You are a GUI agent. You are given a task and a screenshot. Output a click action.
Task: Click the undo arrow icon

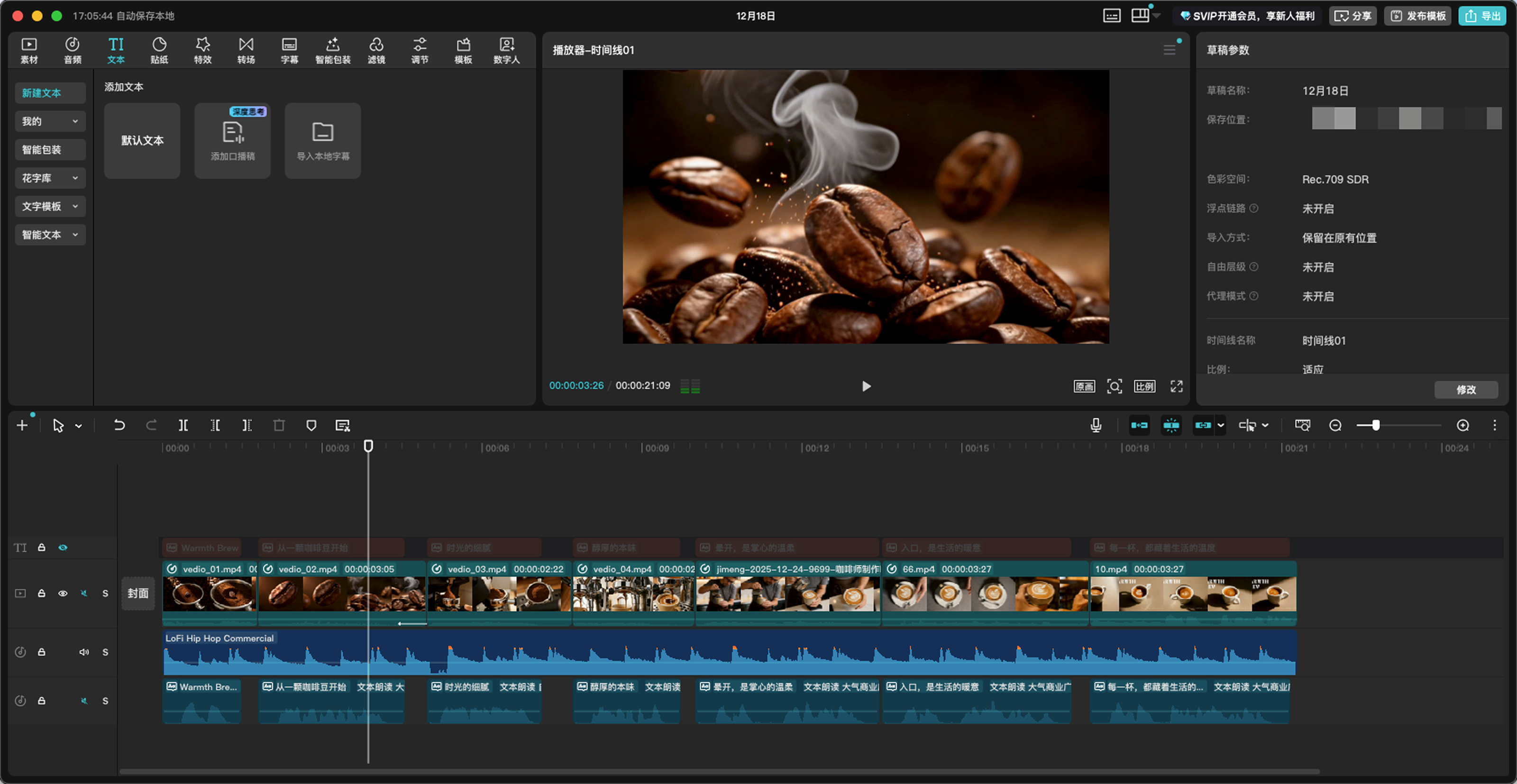(x=119, y=425)
